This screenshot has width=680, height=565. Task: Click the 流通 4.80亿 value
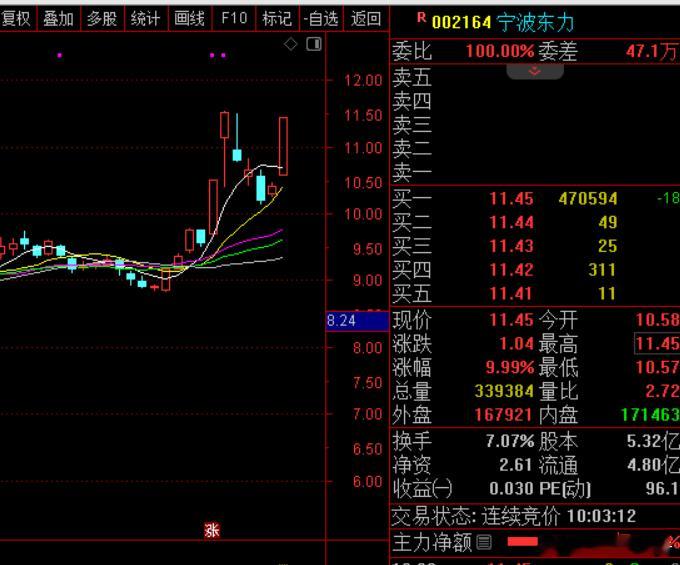click(x=653, y=465)
